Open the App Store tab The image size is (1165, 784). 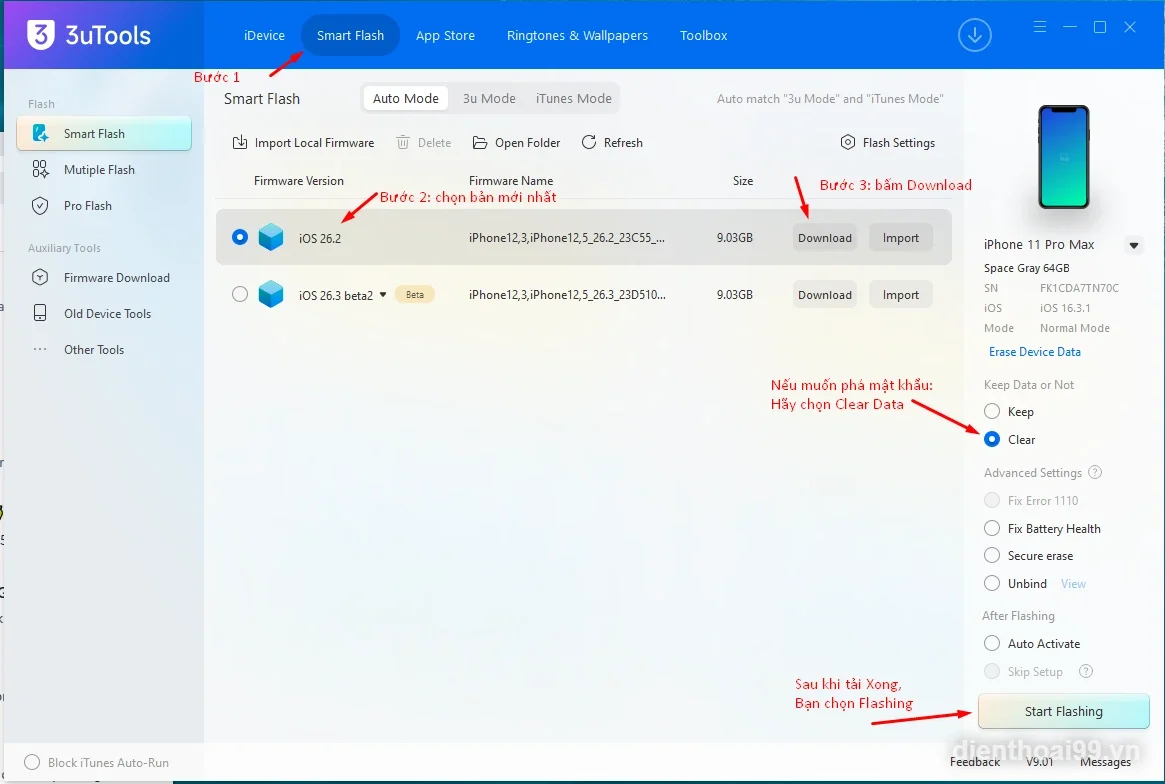coord(445,35)
